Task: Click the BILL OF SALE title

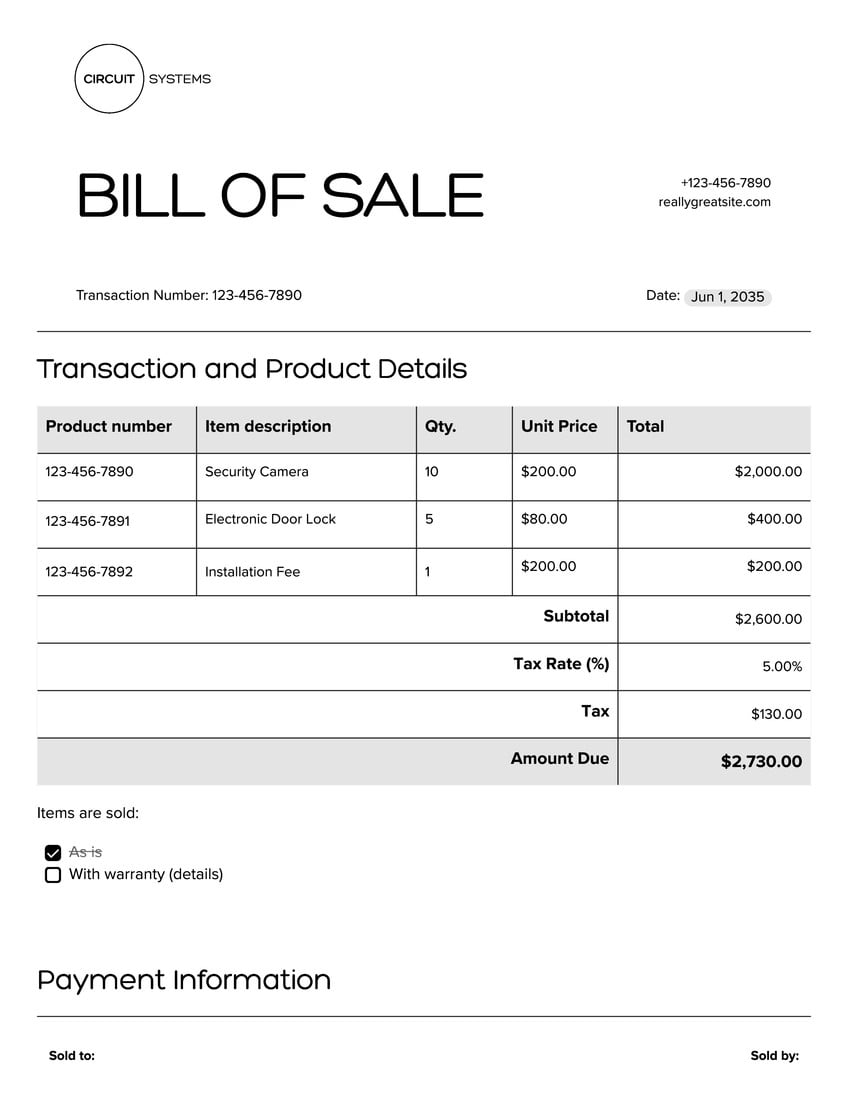Action: pyautogui.click(x=280, y=196)
